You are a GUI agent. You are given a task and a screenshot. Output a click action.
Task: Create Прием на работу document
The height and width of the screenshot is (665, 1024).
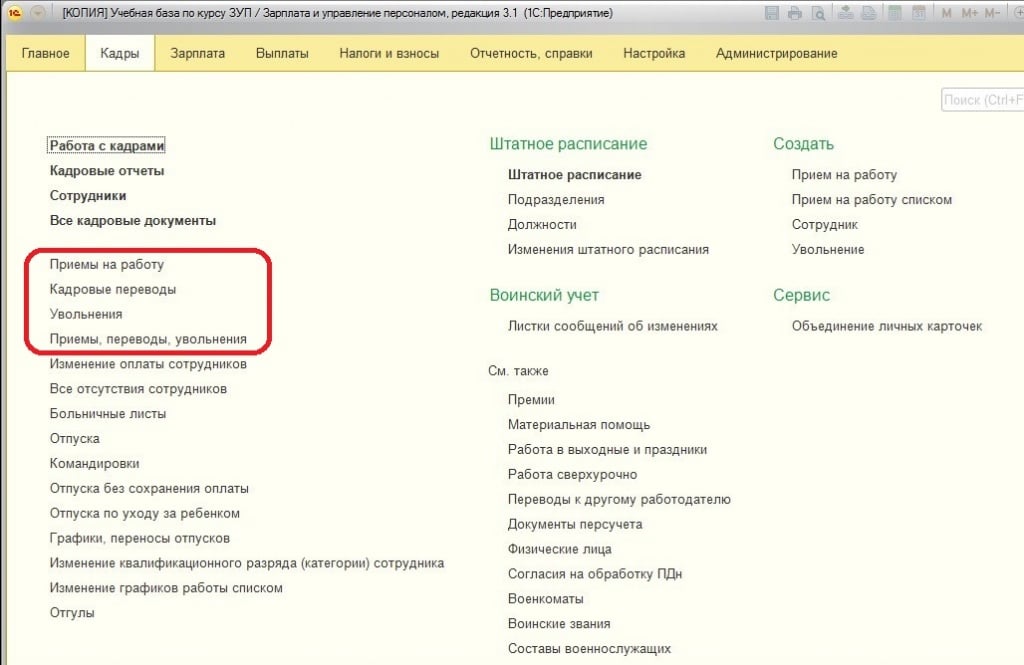(844, 174)
